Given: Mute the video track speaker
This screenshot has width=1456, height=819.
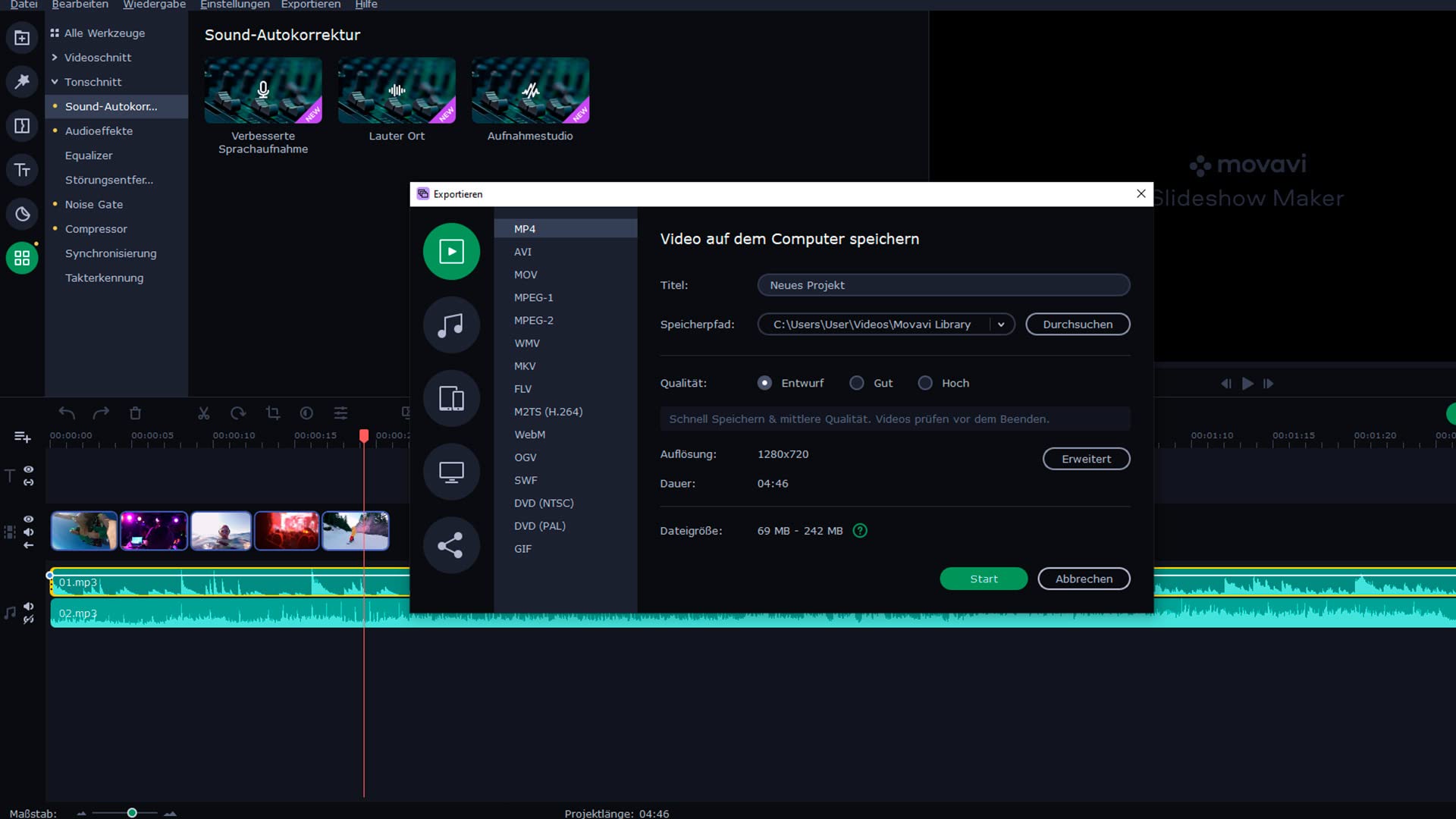Looking at the screenshot, I should 28,532.
